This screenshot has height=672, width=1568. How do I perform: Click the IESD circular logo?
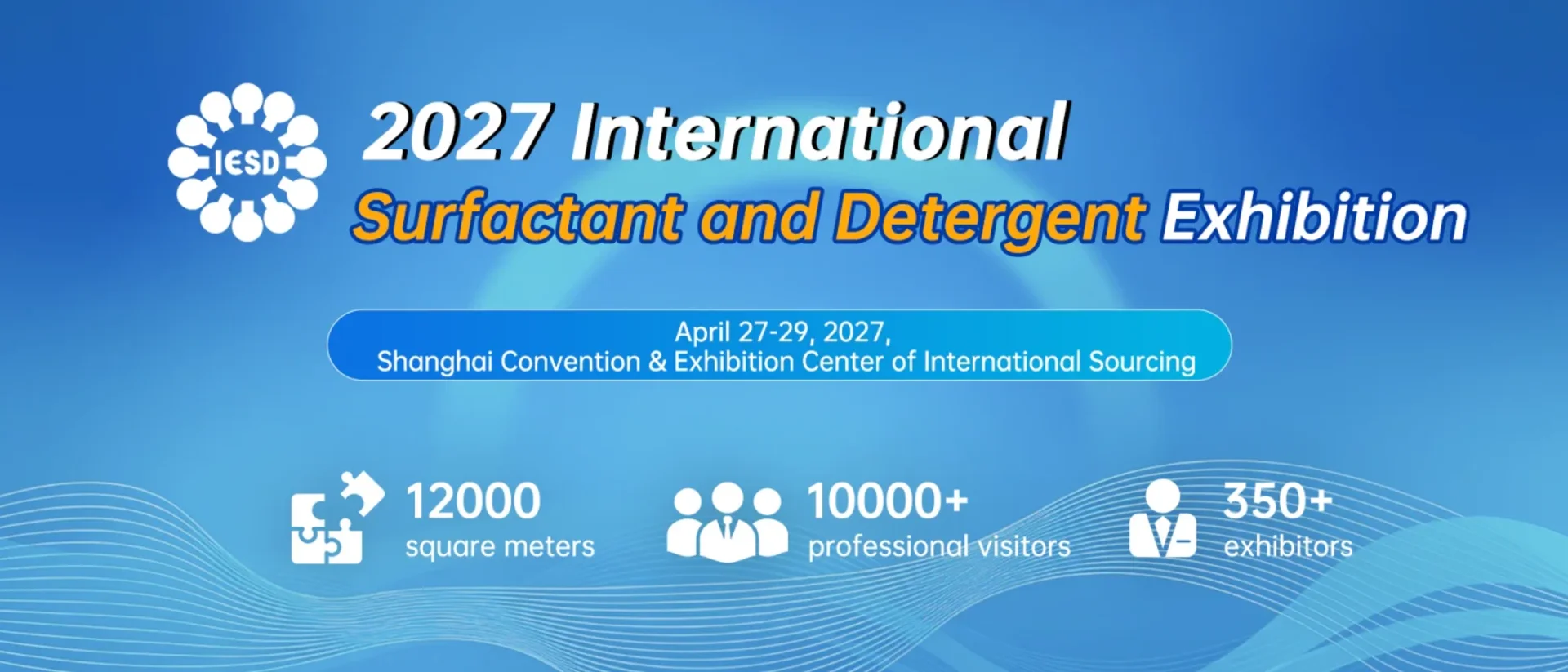(247, 162)
